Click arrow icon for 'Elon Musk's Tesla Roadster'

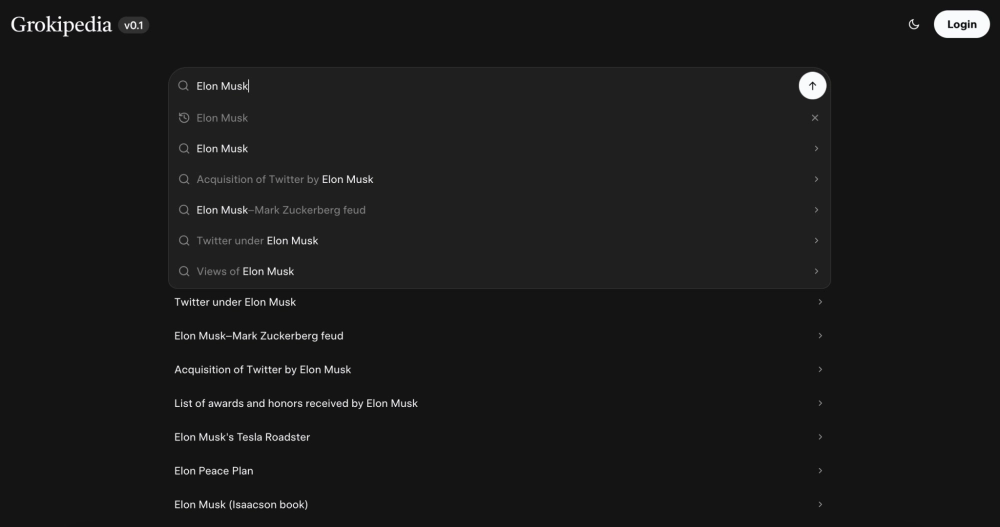[x=820, y=437]
